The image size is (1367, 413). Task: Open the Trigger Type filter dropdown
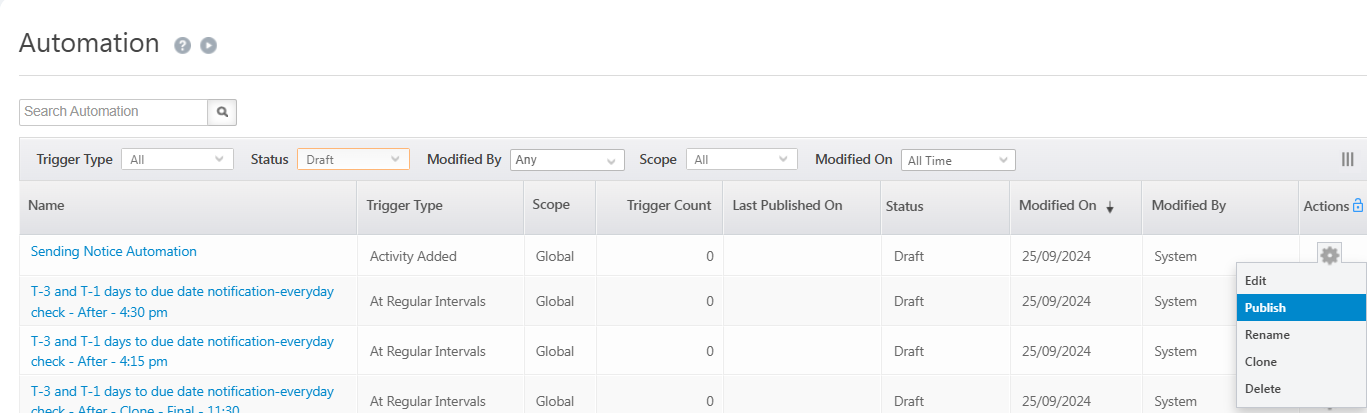[x=177, y=159]
